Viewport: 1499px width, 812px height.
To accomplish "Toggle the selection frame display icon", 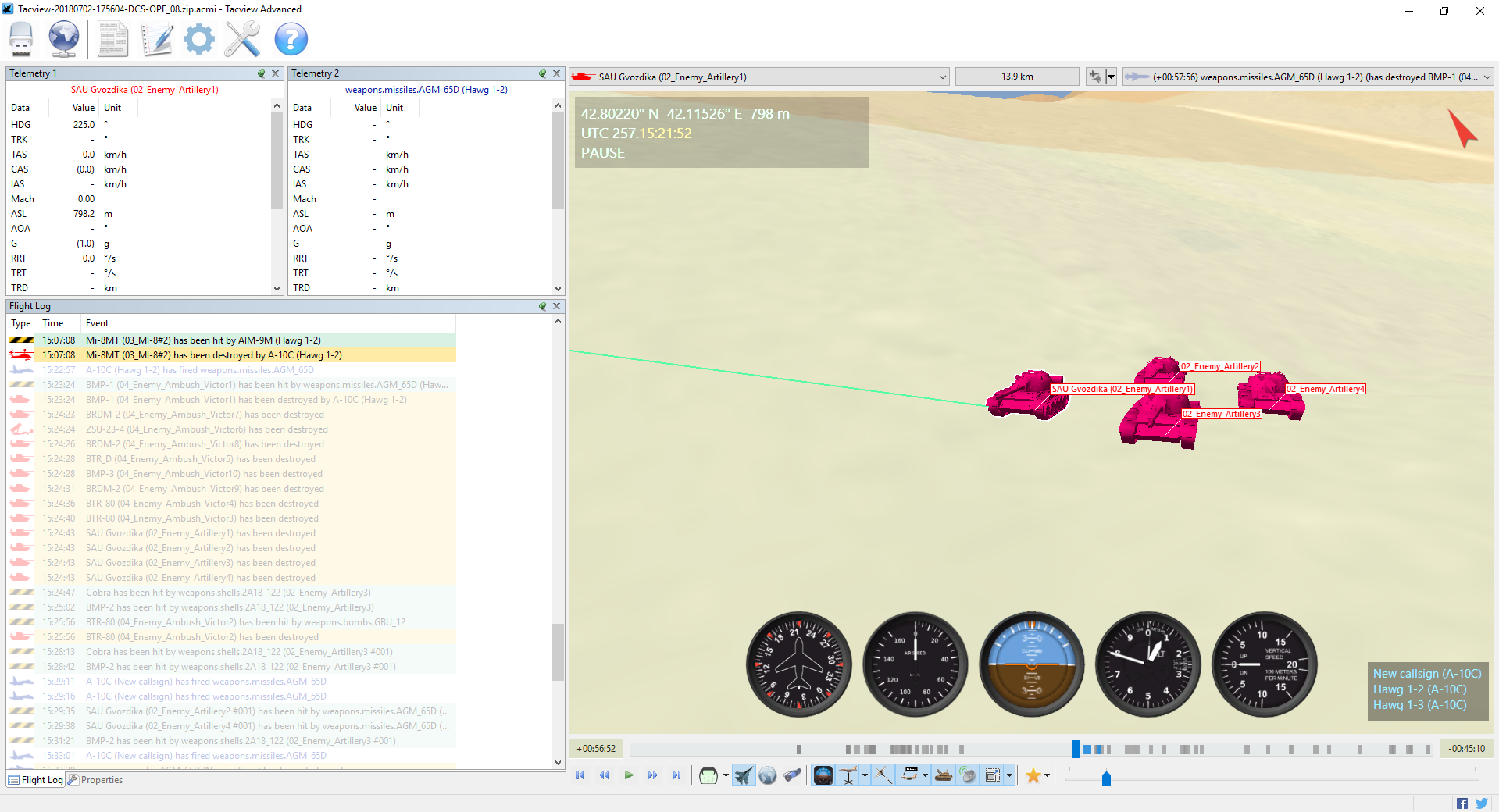I will [993, 775].
